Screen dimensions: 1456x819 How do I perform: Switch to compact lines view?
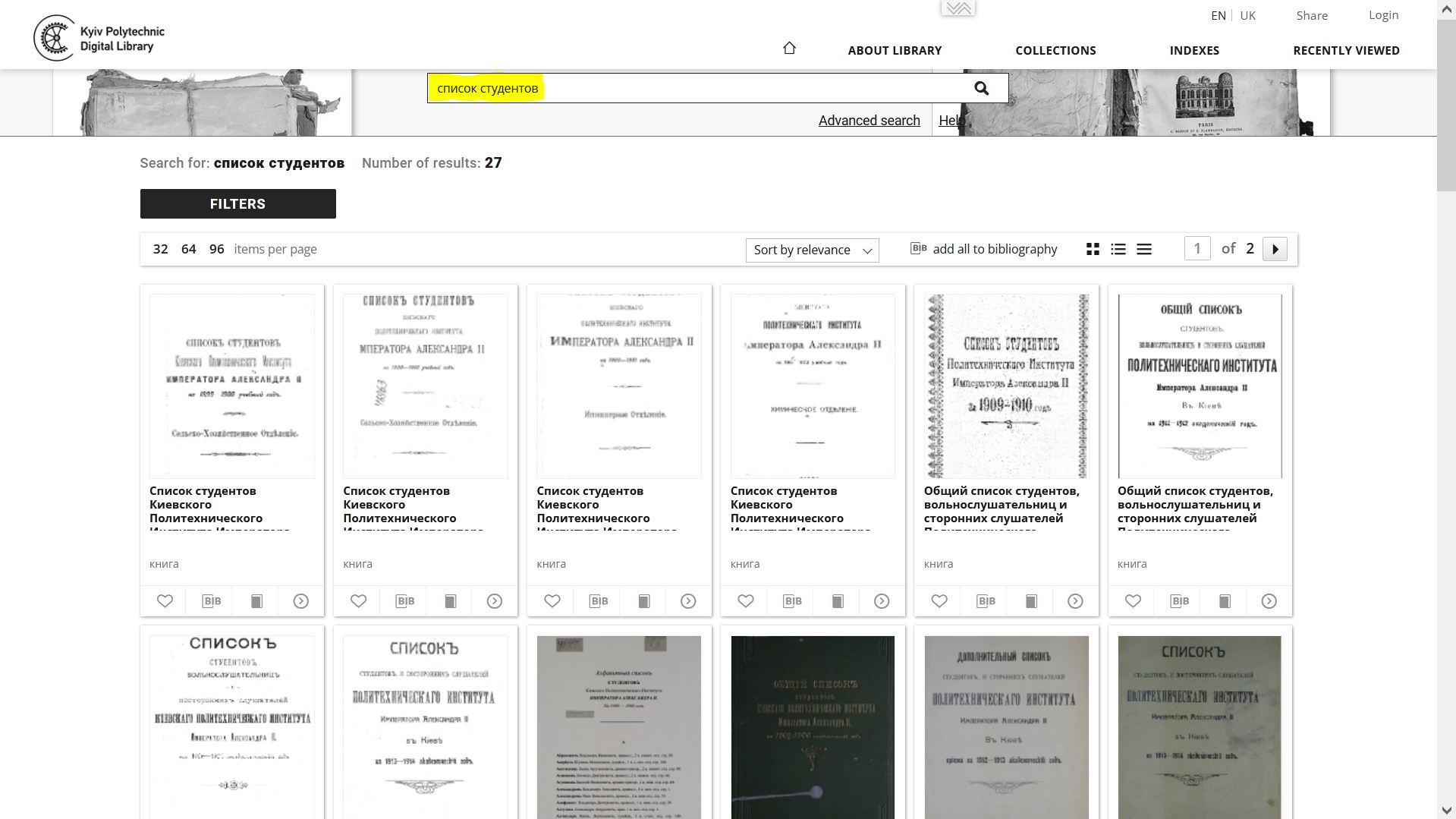point(1144,249)
